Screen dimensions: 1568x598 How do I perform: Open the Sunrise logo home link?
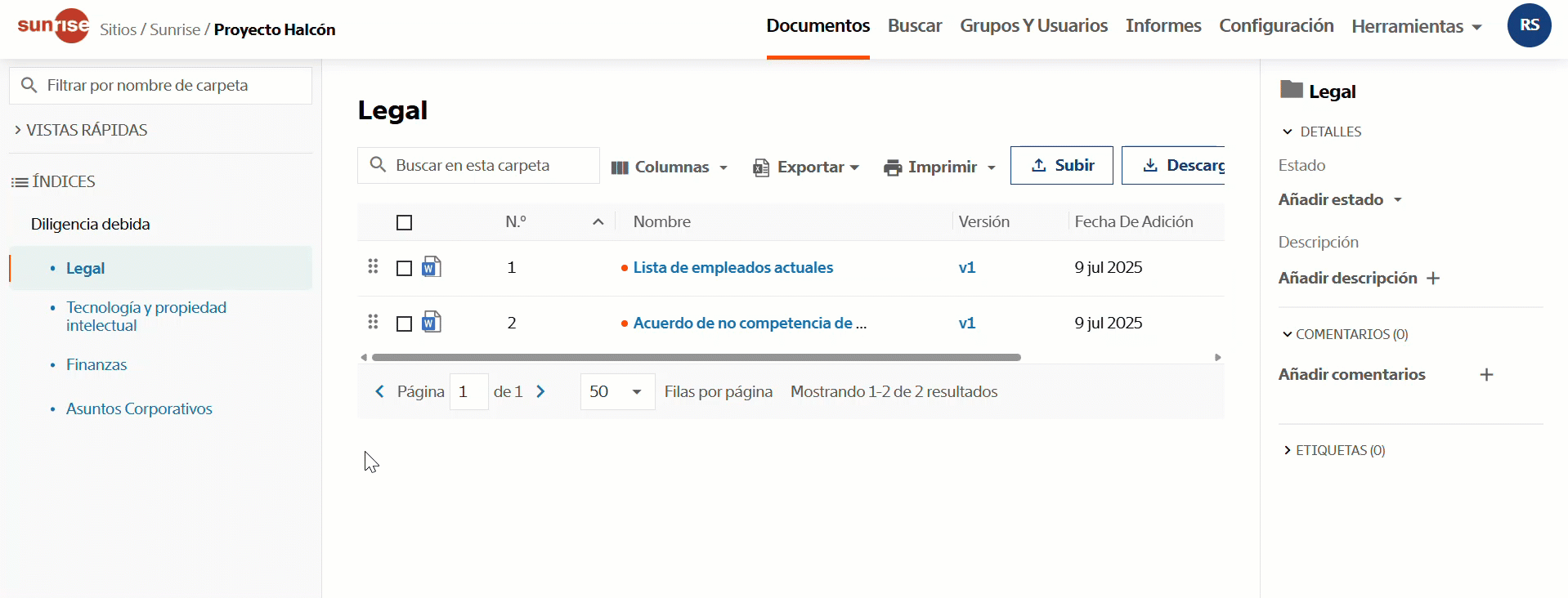[x=53, y=25]
